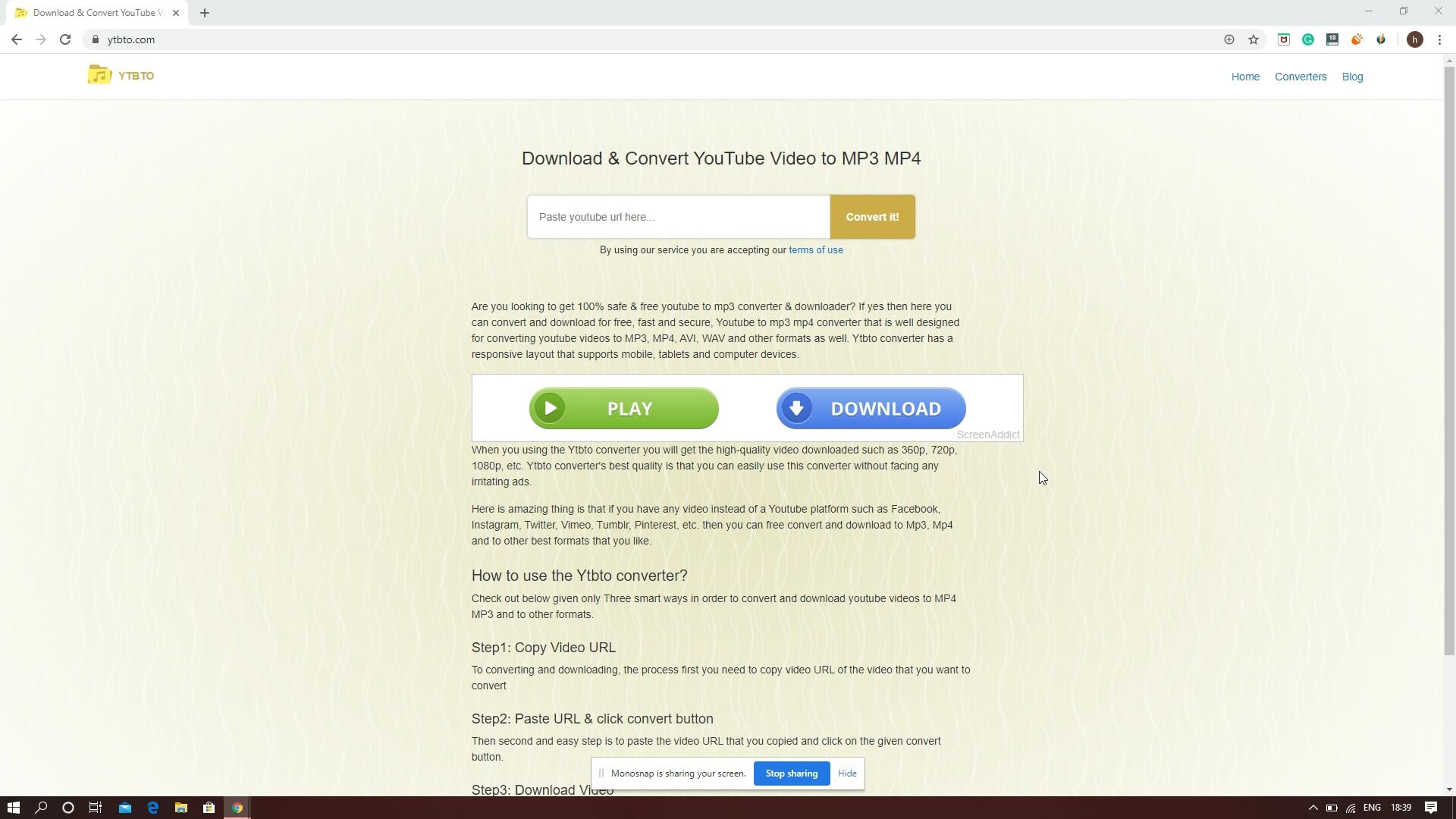
Task: Click the Windows search taskbar icon
Action: tap(41, 807)
